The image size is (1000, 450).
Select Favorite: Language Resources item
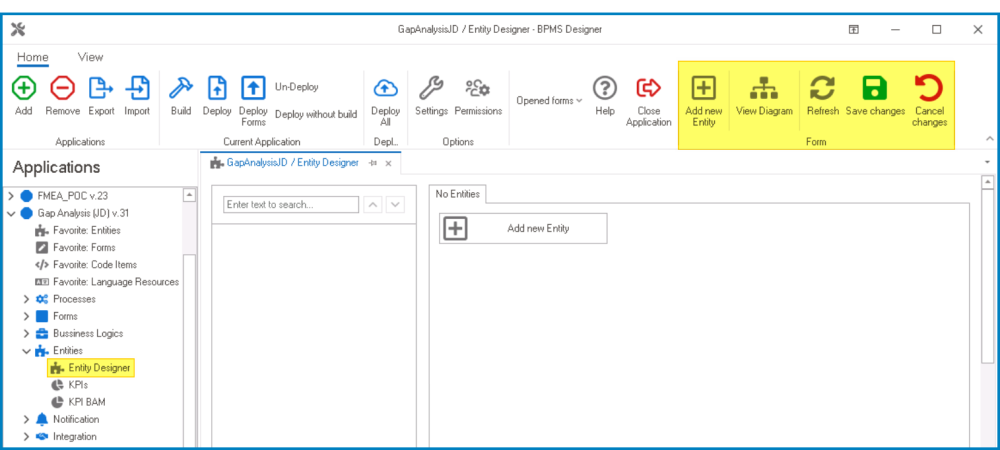coord(107,282)
